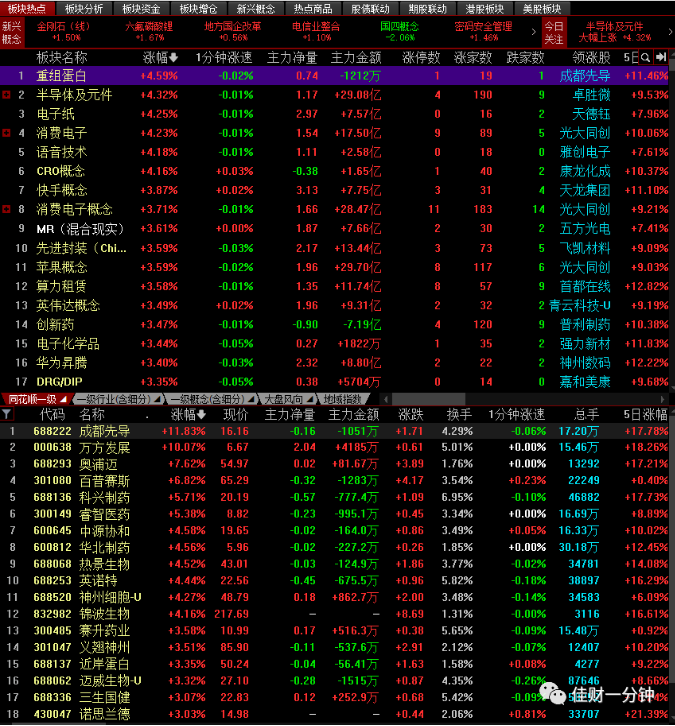Select stock 688222 成都先导 row

pyautogui.click(x=334, y=431)
